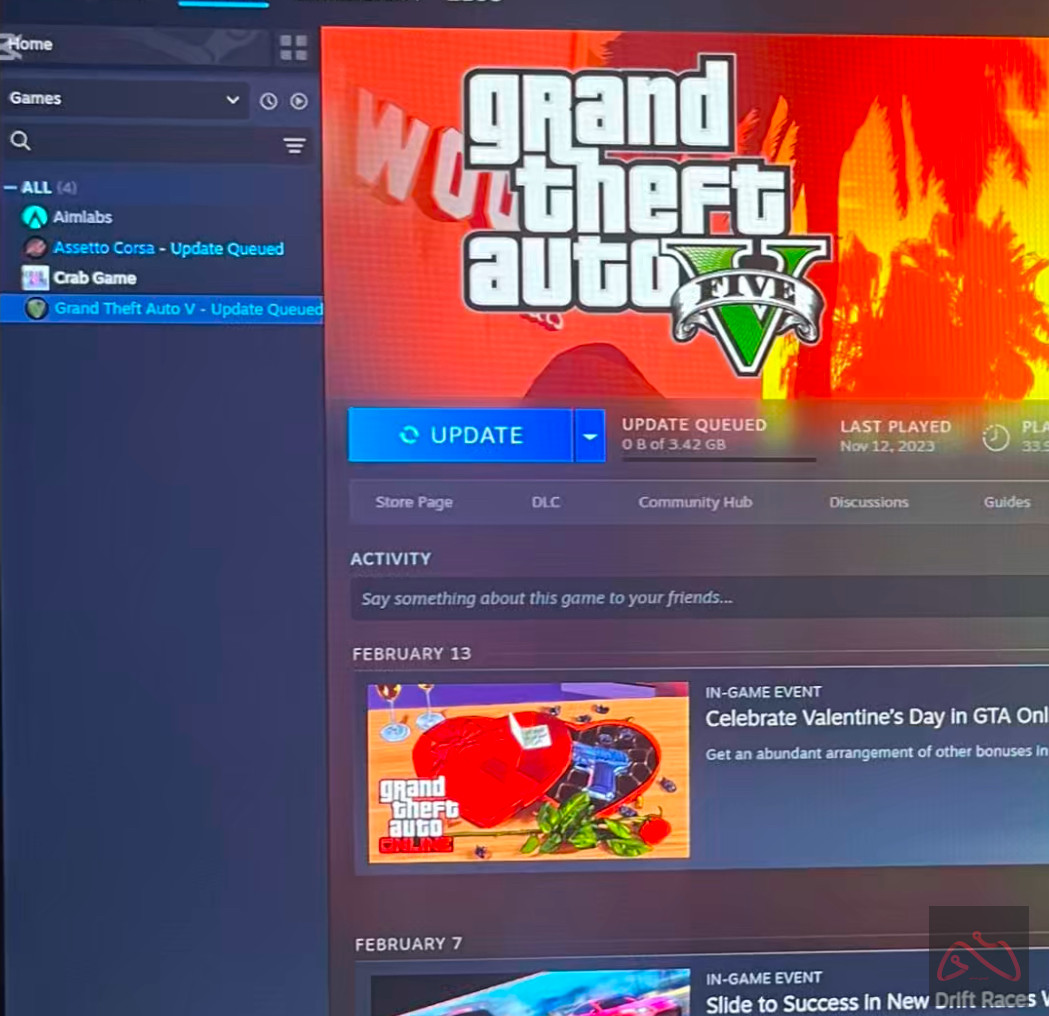This screenshot has width=1049, height=1016.
Task: Open the Community Hub tab
Action: (695, 502)
